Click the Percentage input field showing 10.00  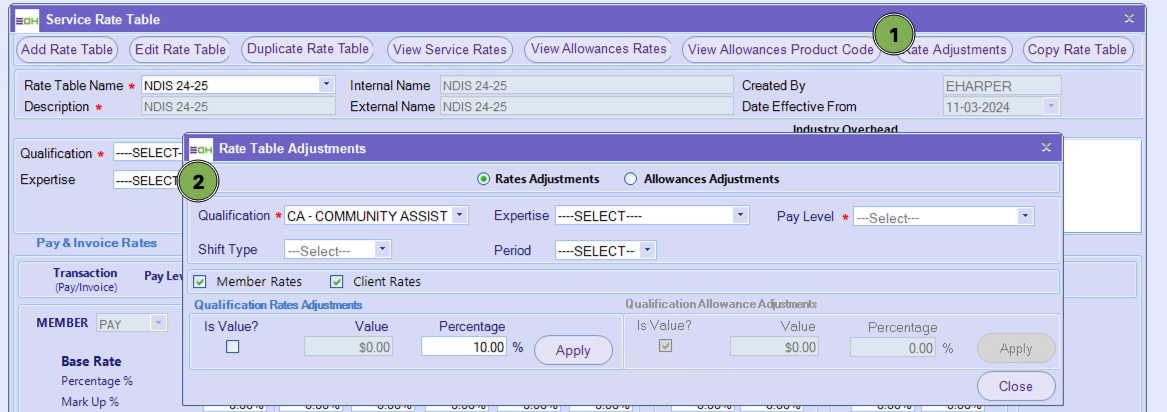[464, 347]
